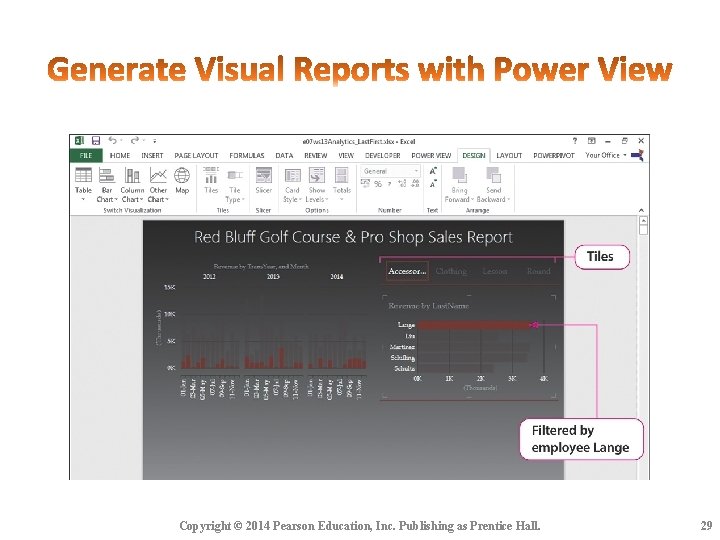Open the Other Chart options

(x=158, y=185)
